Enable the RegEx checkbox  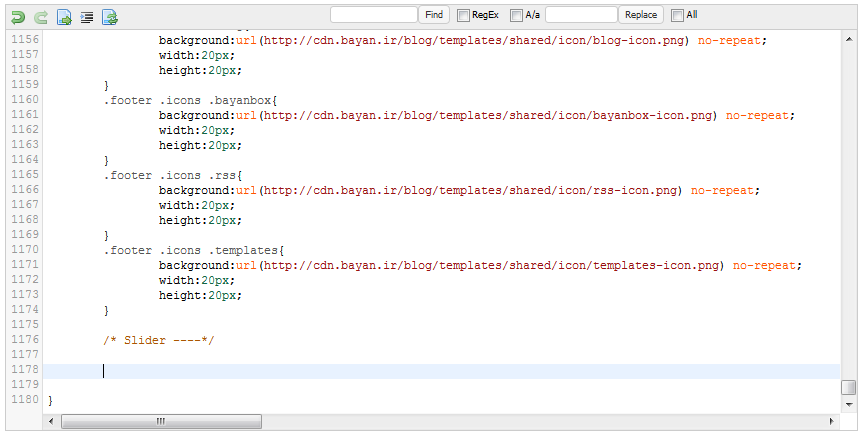[x=464, y=15]
